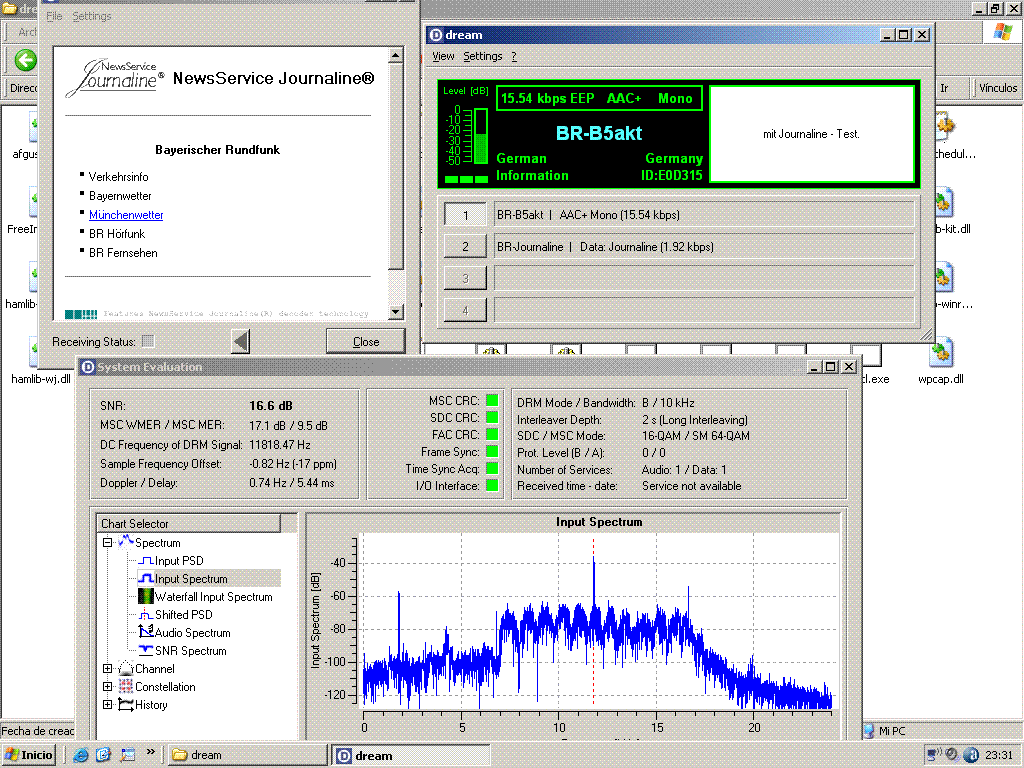The image size is (1024, 768).
Task: Select Waterfall Input Spectrum tree label
Action: (x=214, y=597)
